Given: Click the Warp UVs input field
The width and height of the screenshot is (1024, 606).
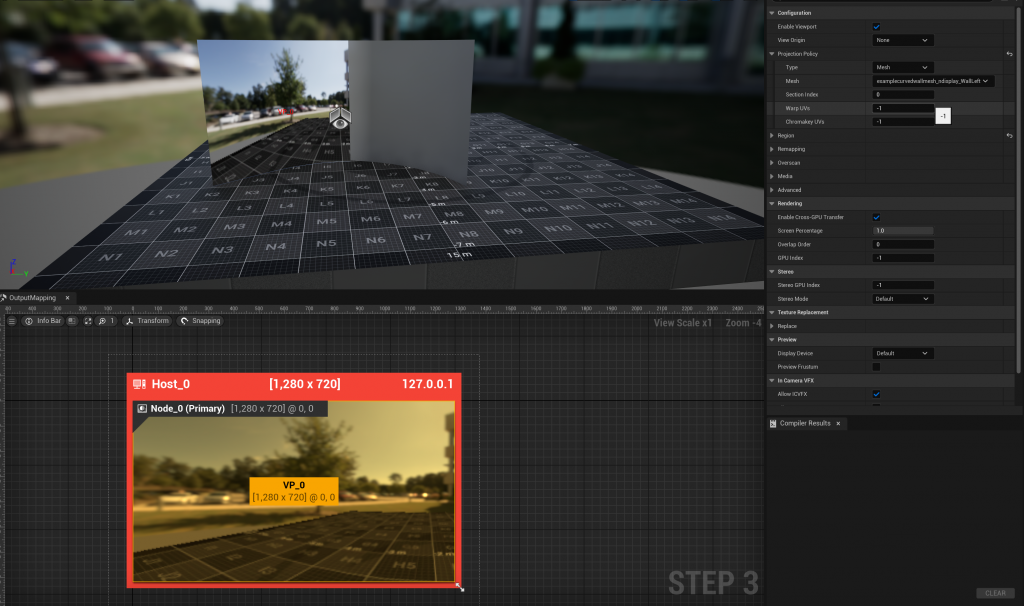Looking at the screenshot, I should [x=903, y=108].
